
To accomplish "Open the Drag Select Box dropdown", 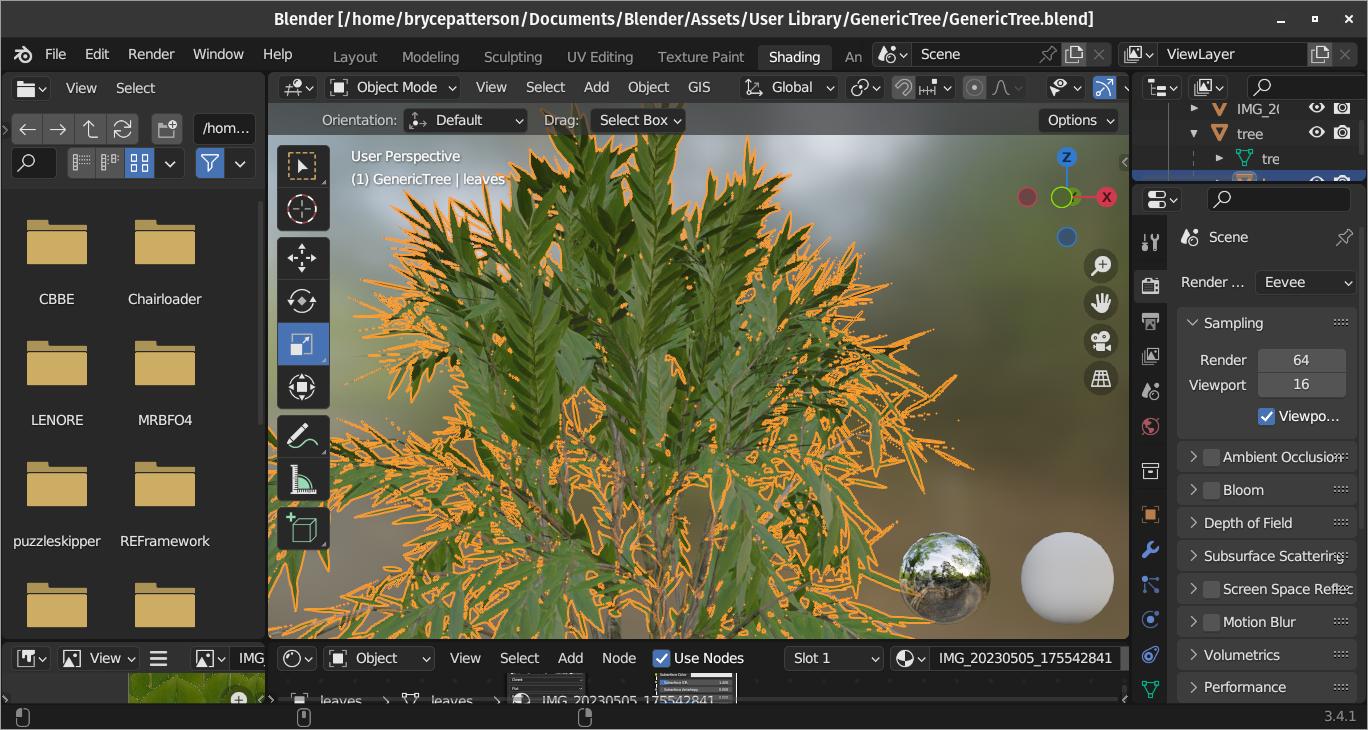I will pos(638,120).
